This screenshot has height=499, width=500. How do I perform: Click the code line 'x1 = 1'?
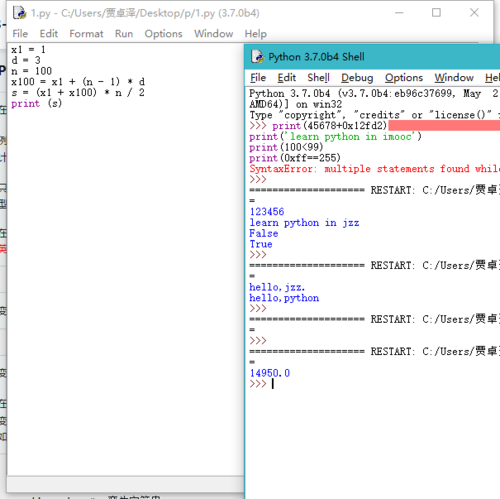click(x=28, y=50)
